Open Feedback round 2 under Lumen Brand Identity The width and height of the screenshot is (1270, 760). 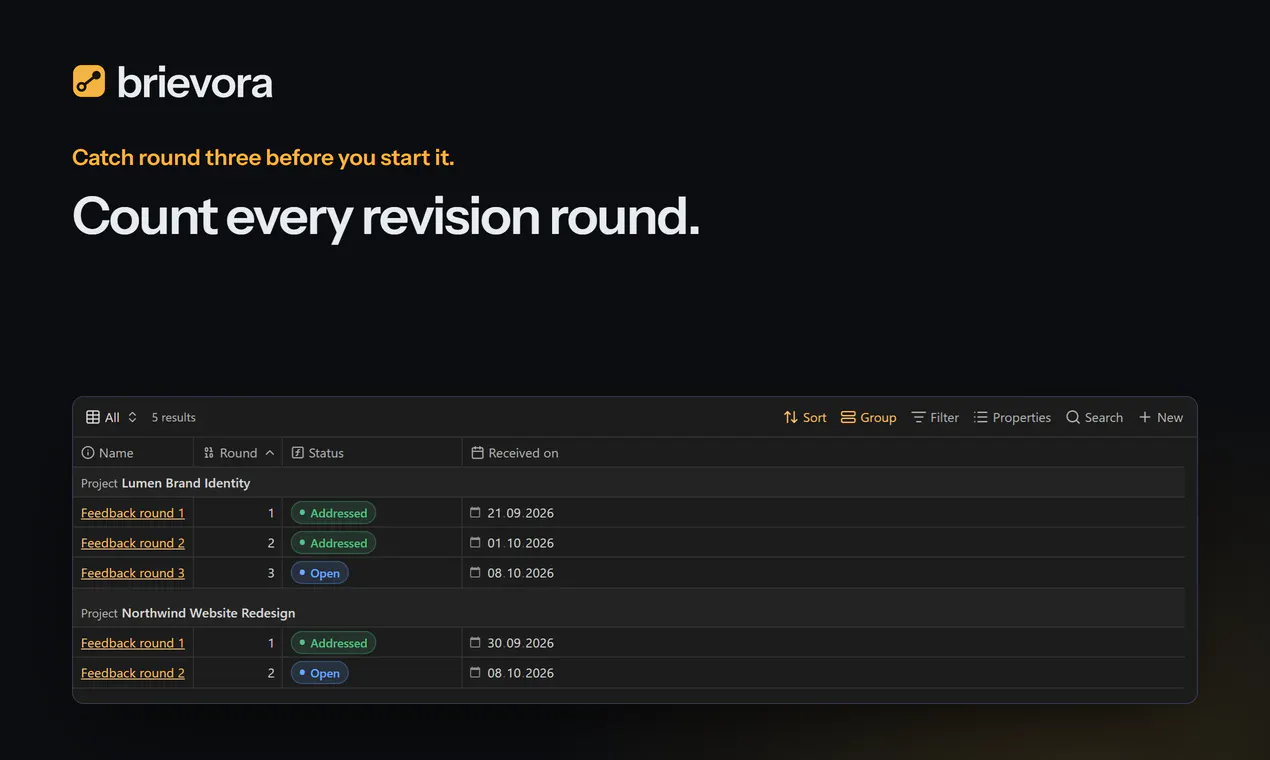tap(133, 543)
